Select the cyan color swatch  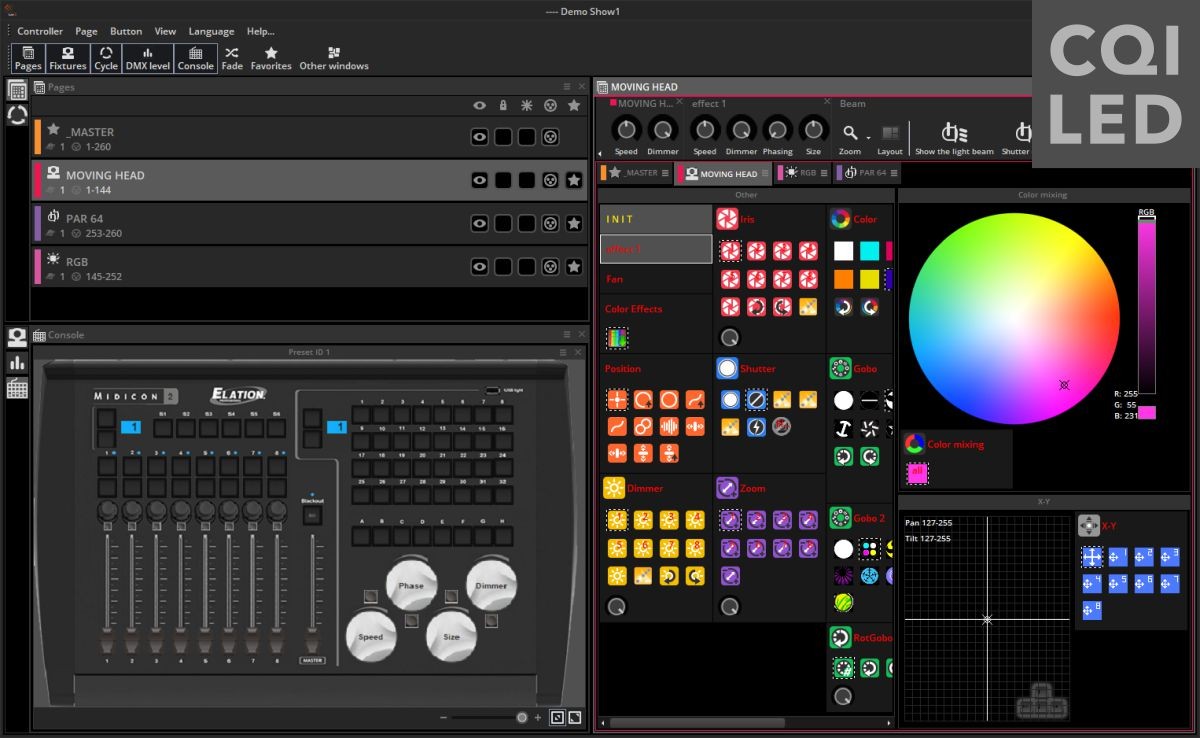point(869,251)
